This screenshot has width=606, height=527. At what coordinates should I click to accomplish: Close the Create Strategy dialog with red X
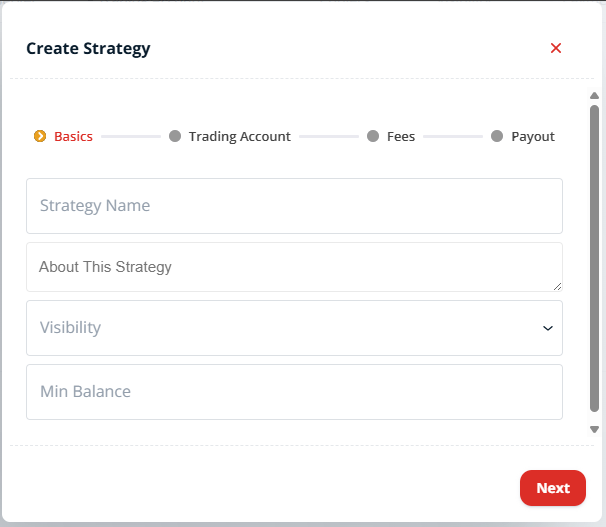click(556, 48)
